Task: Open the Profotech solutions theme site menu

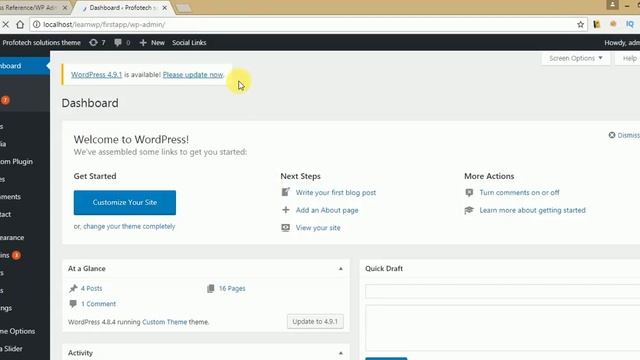Action: 41,42
